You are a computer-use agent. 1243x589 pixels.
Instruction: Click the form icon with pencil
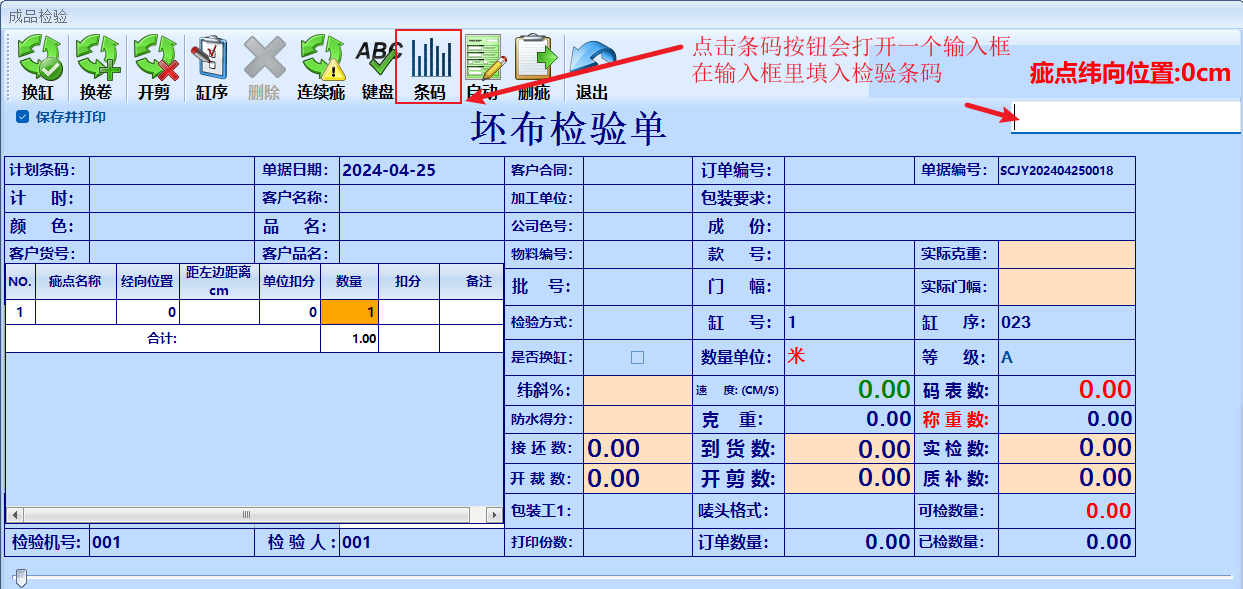point(483,59)
